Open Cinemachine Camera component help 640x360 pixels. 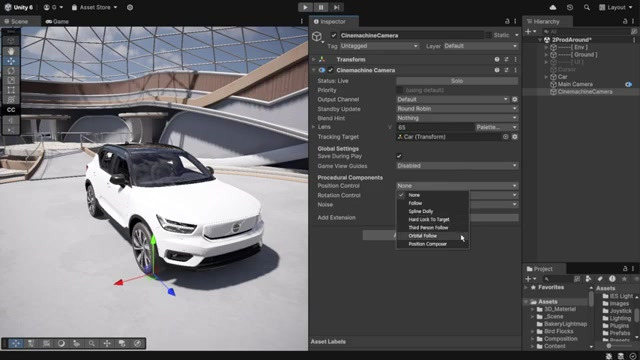click(x=497, y=70)
